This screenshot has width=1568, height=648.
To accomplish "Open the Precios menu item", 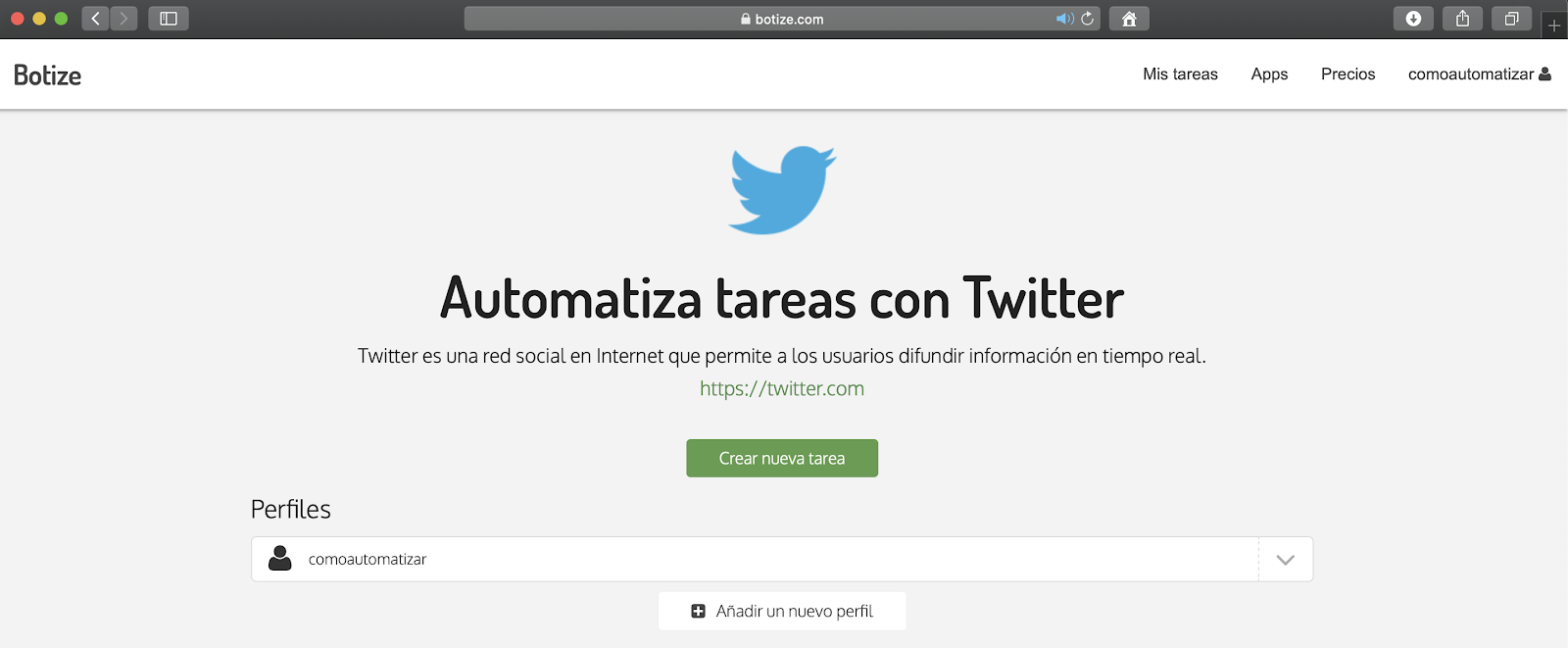I will 1347,75.
